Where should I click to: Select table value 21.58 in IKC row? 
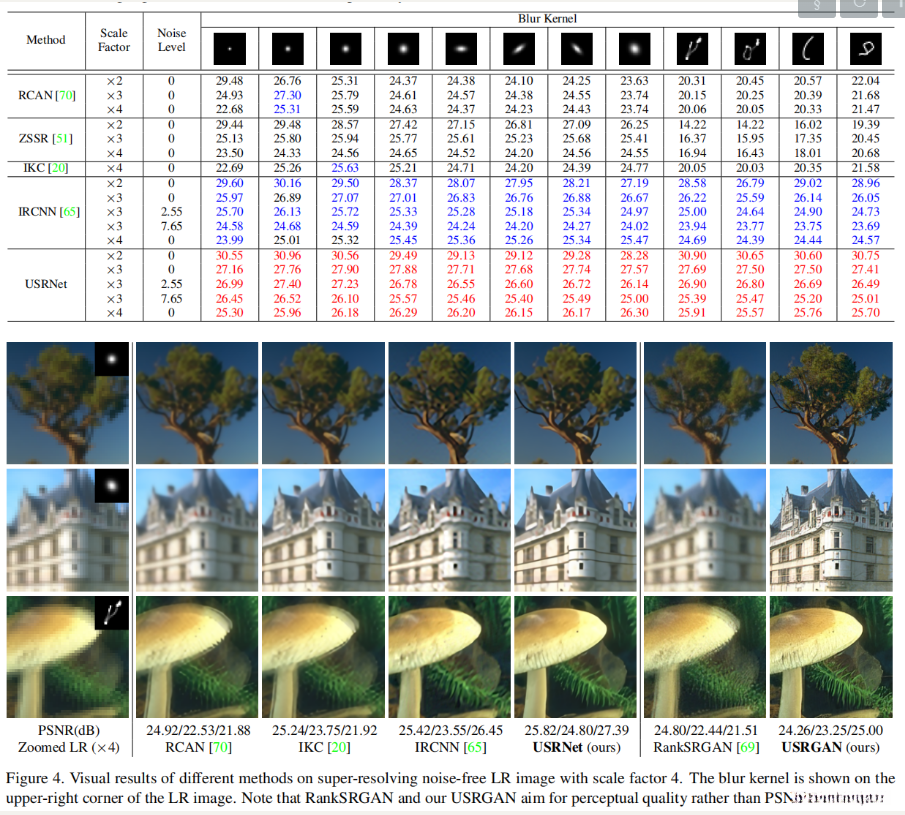(866, 168)
